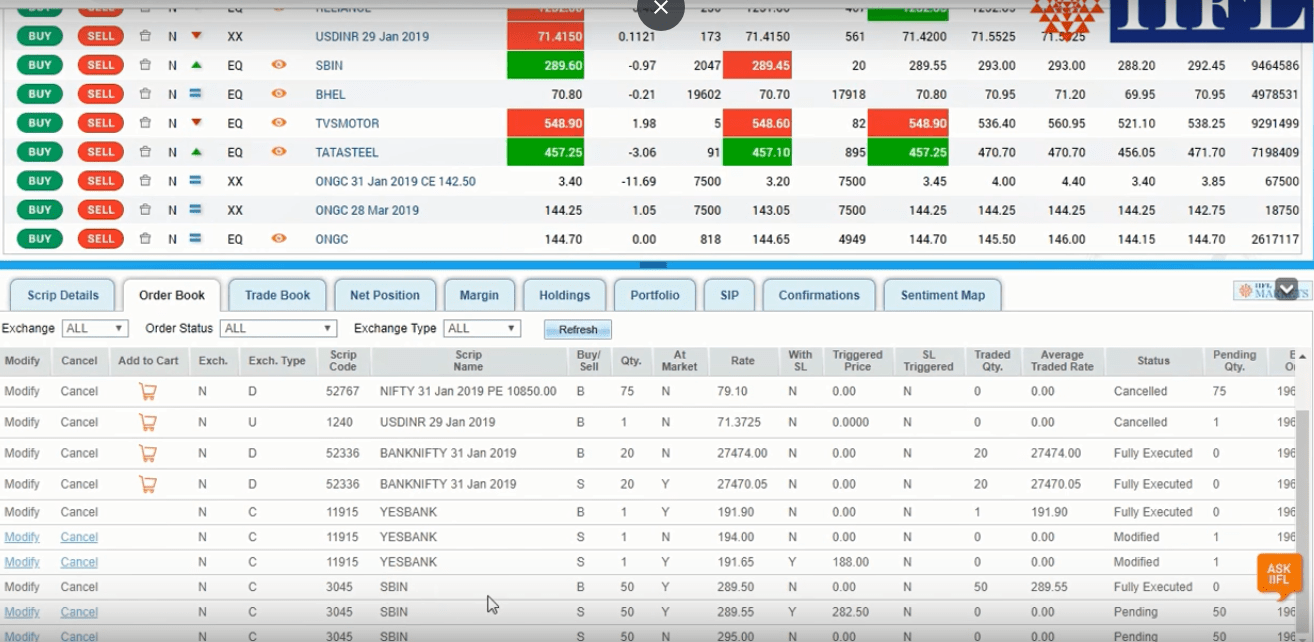Screen dimensions: 1314x642
Task: Add BANKNIFTY buy order at 27474.00 to cart
Action: (148, 453)
